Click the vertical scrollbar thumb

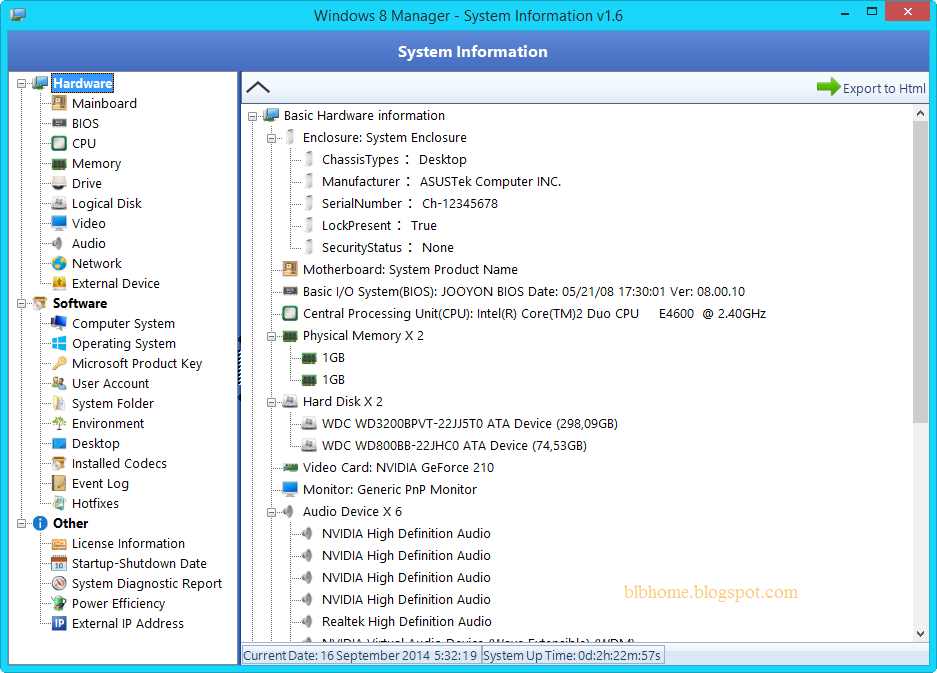(x=920, y=272)
